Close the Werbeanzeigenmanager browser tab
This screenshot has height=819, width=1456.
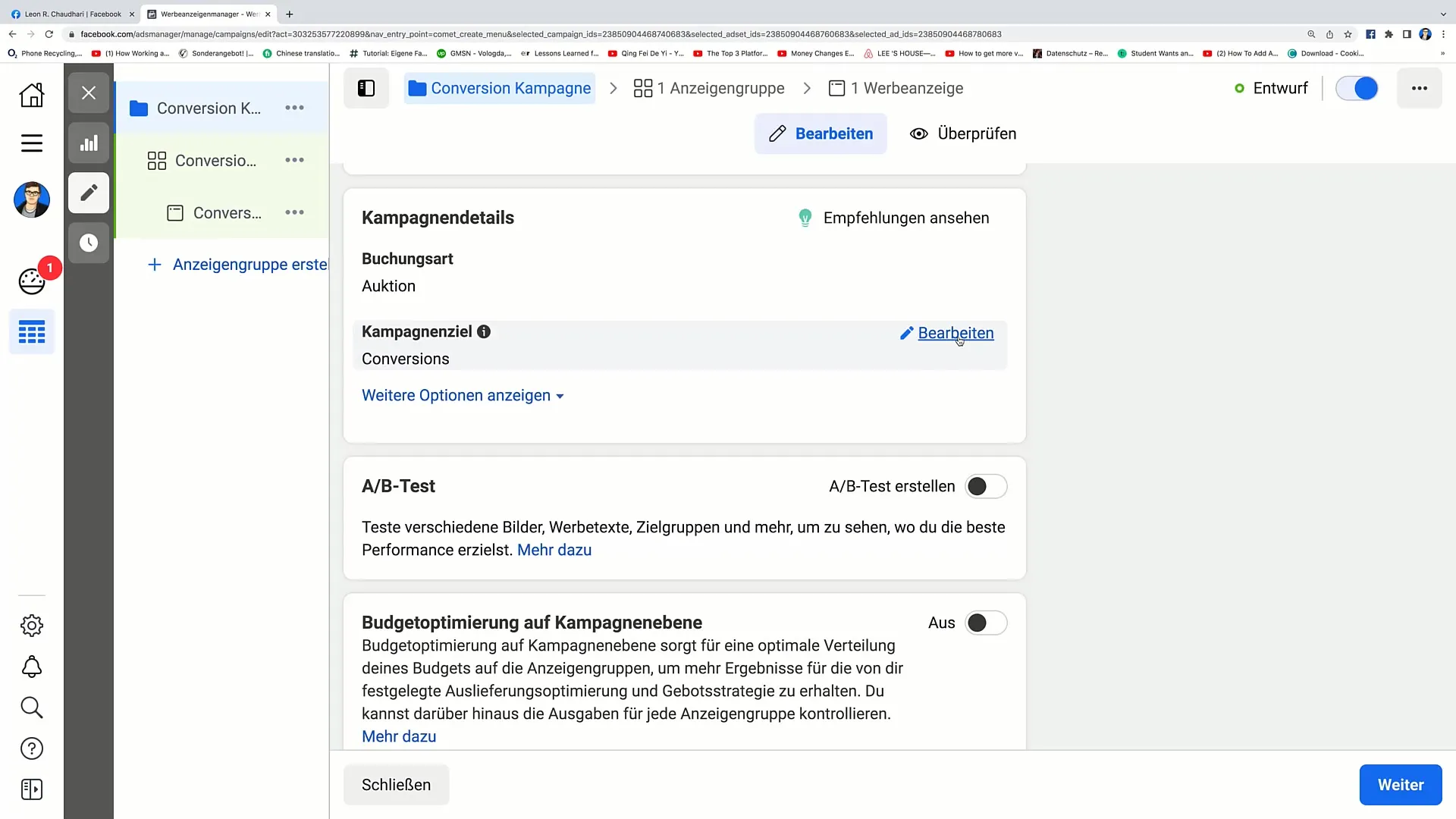coord(268,14)
